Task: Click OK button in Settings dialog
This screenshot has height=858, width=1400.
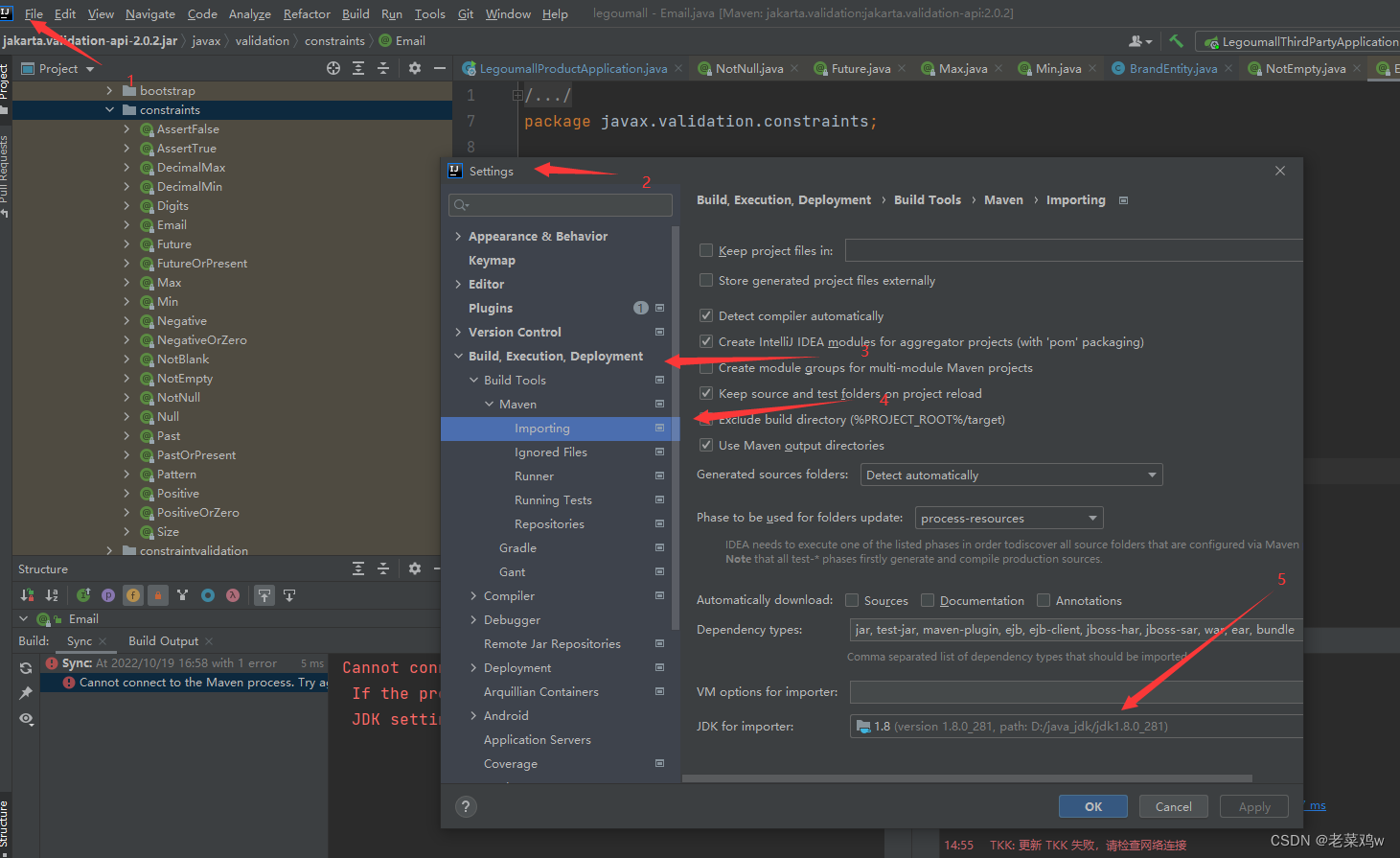Action: [1093, 806]
